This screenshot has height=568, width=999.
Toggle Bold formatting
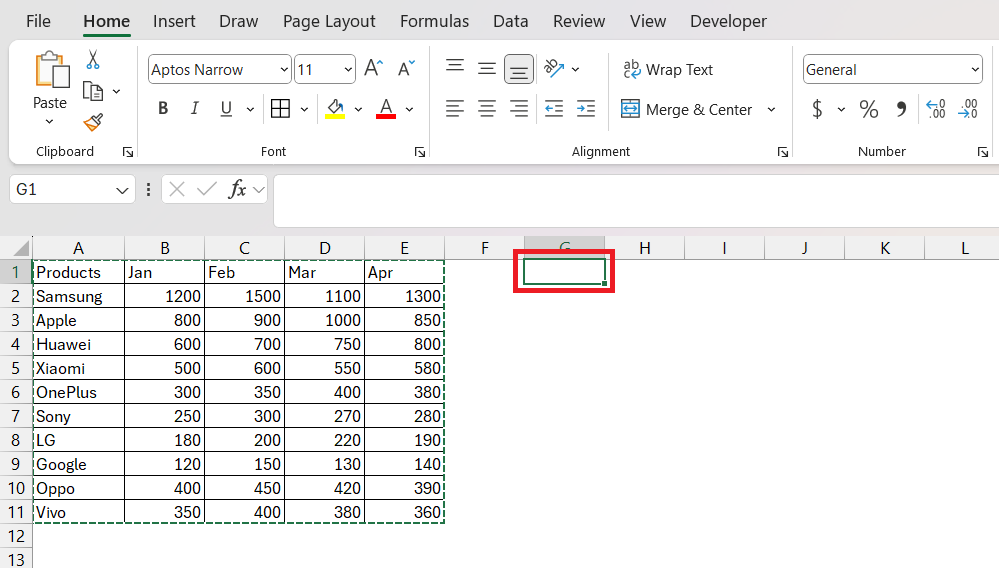pos(163,109)
